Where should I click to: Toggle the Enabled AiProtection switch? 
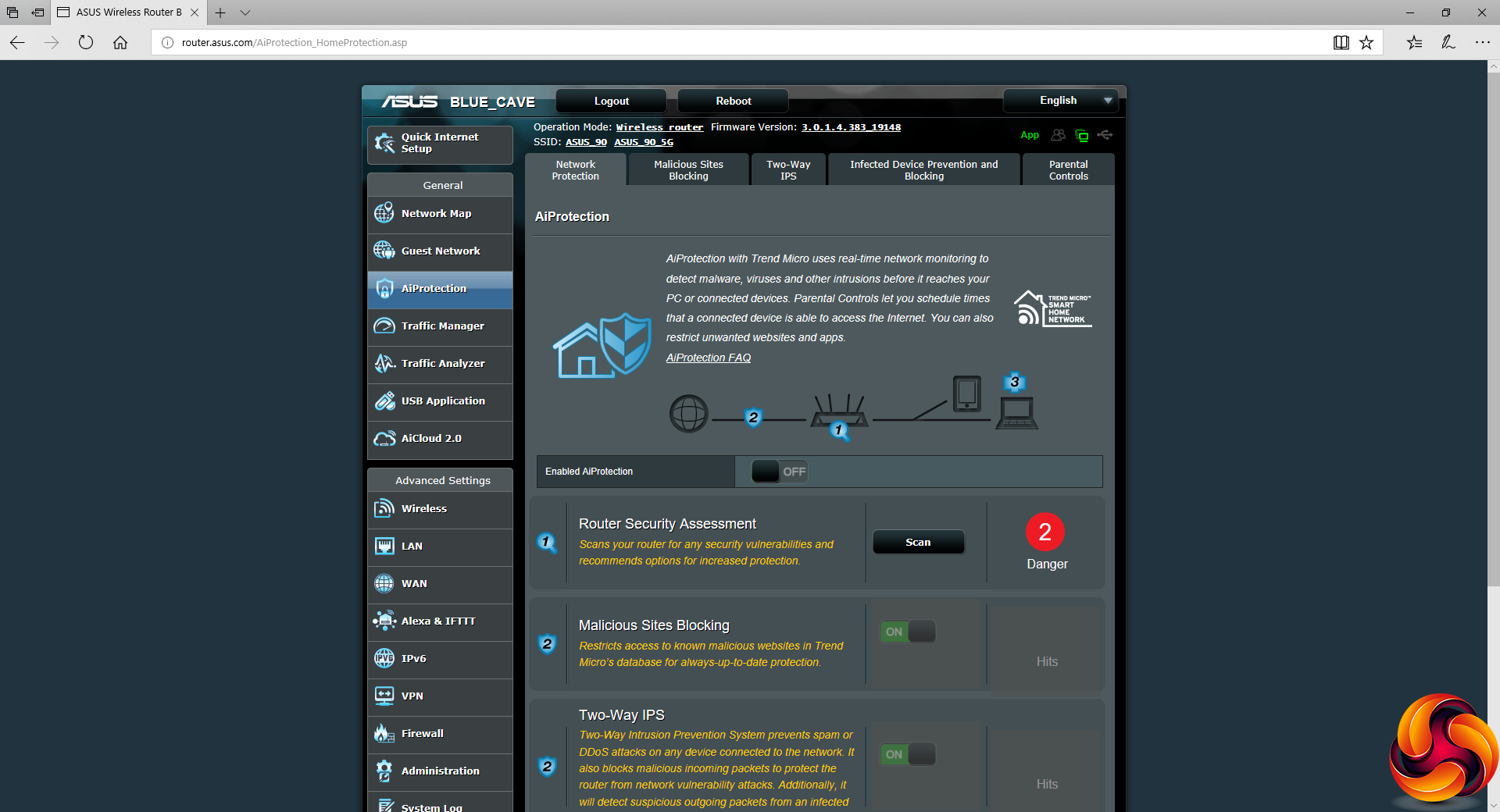click(x=779, y=472)
